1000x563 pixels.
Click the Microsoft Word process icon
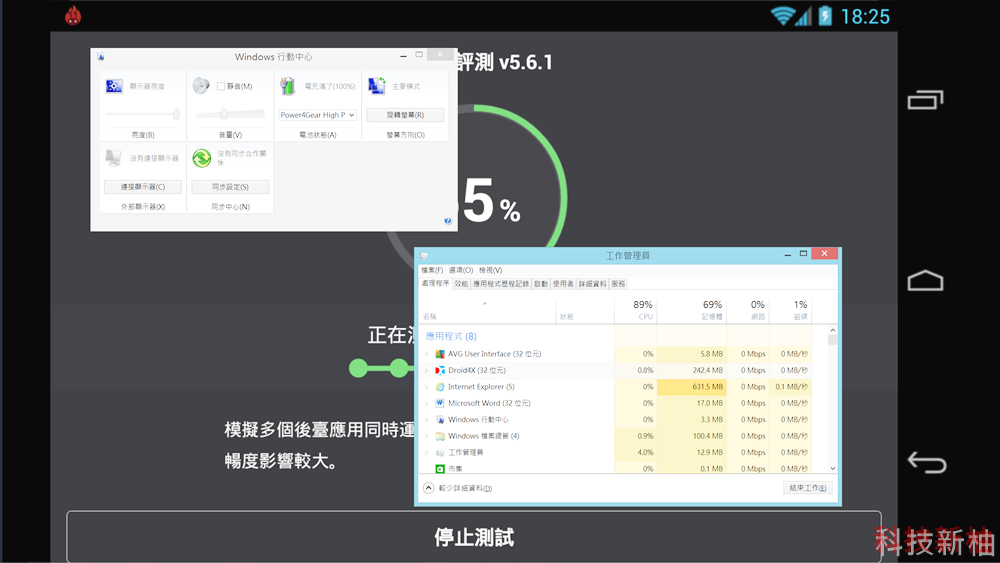coord(439,403)
